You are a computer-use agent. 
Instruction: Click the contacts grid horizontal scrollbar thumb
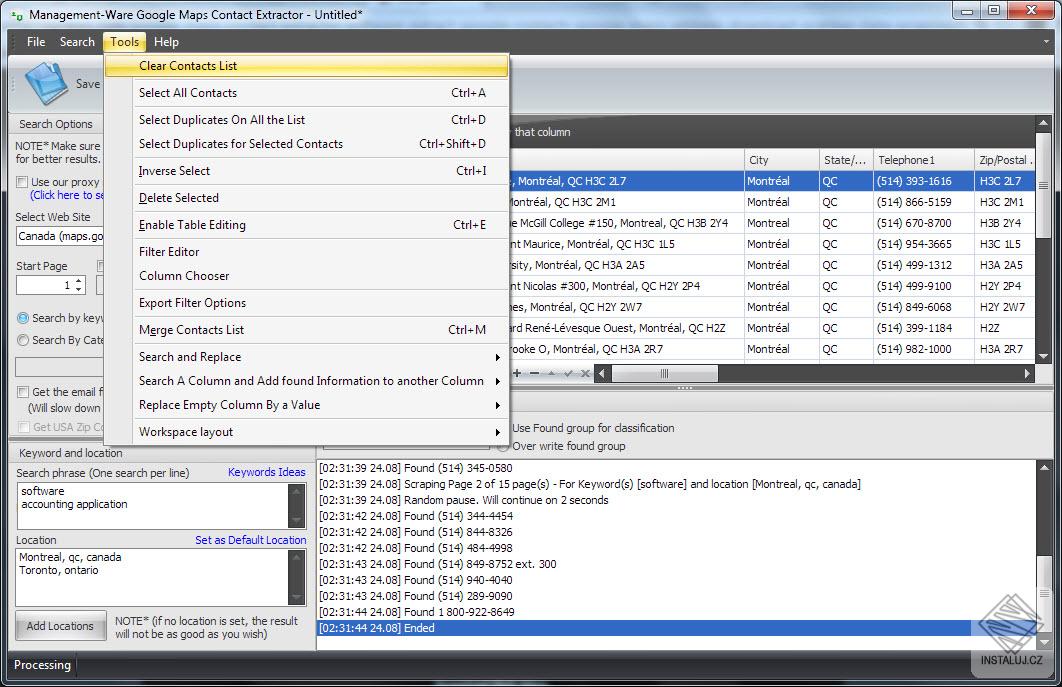pos(664,373)
